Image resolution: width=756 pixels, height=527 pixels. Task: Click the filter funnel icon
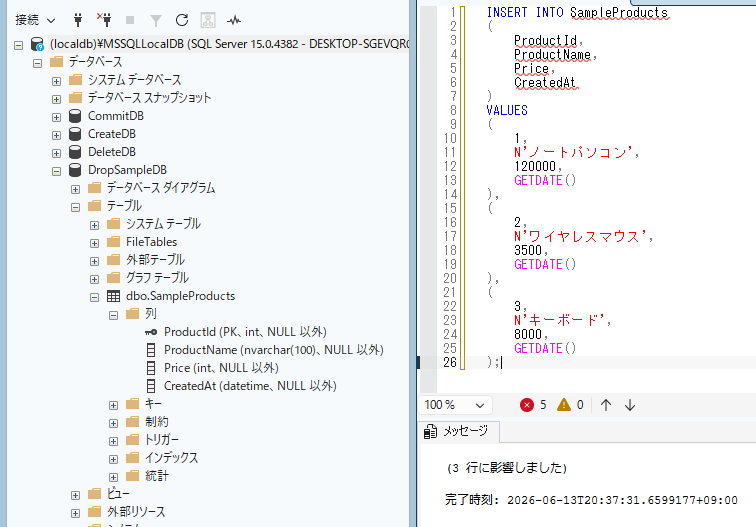[156, 20]
